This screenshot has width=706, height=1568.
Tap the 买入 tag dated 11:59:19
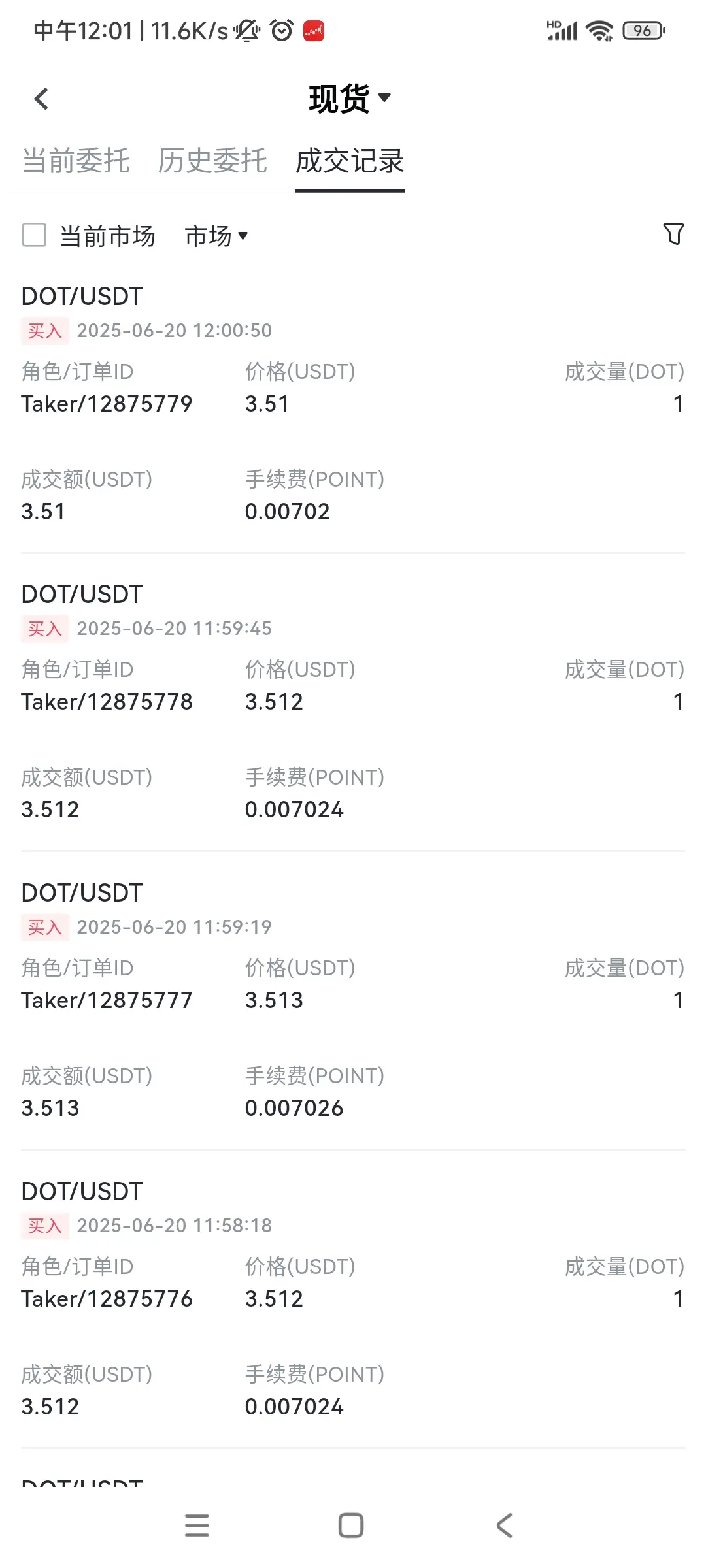click(x=45, y=927)
